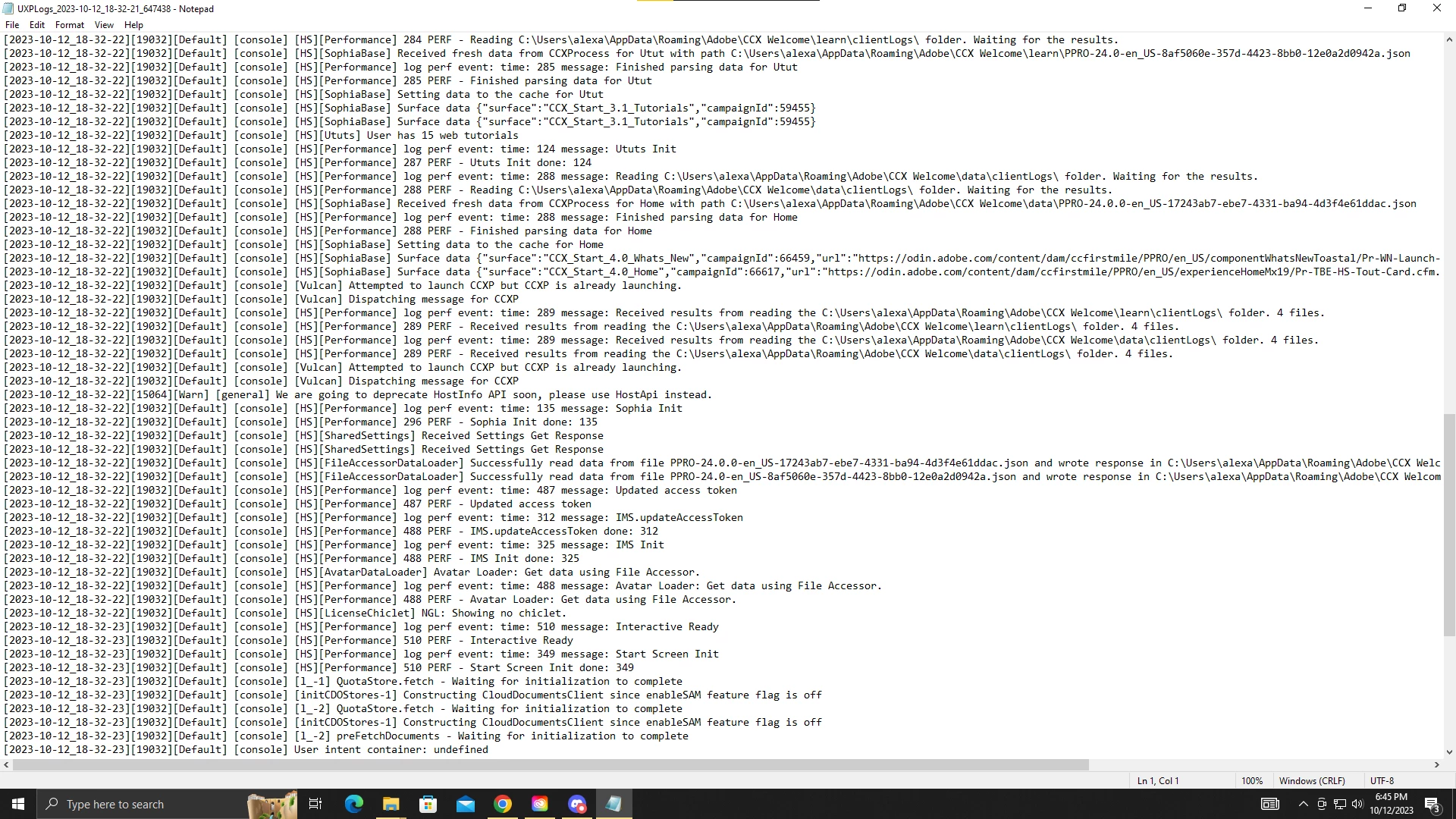Open the Mail app from taskbar
The image size is (1456, 819).
pos(465,804)
